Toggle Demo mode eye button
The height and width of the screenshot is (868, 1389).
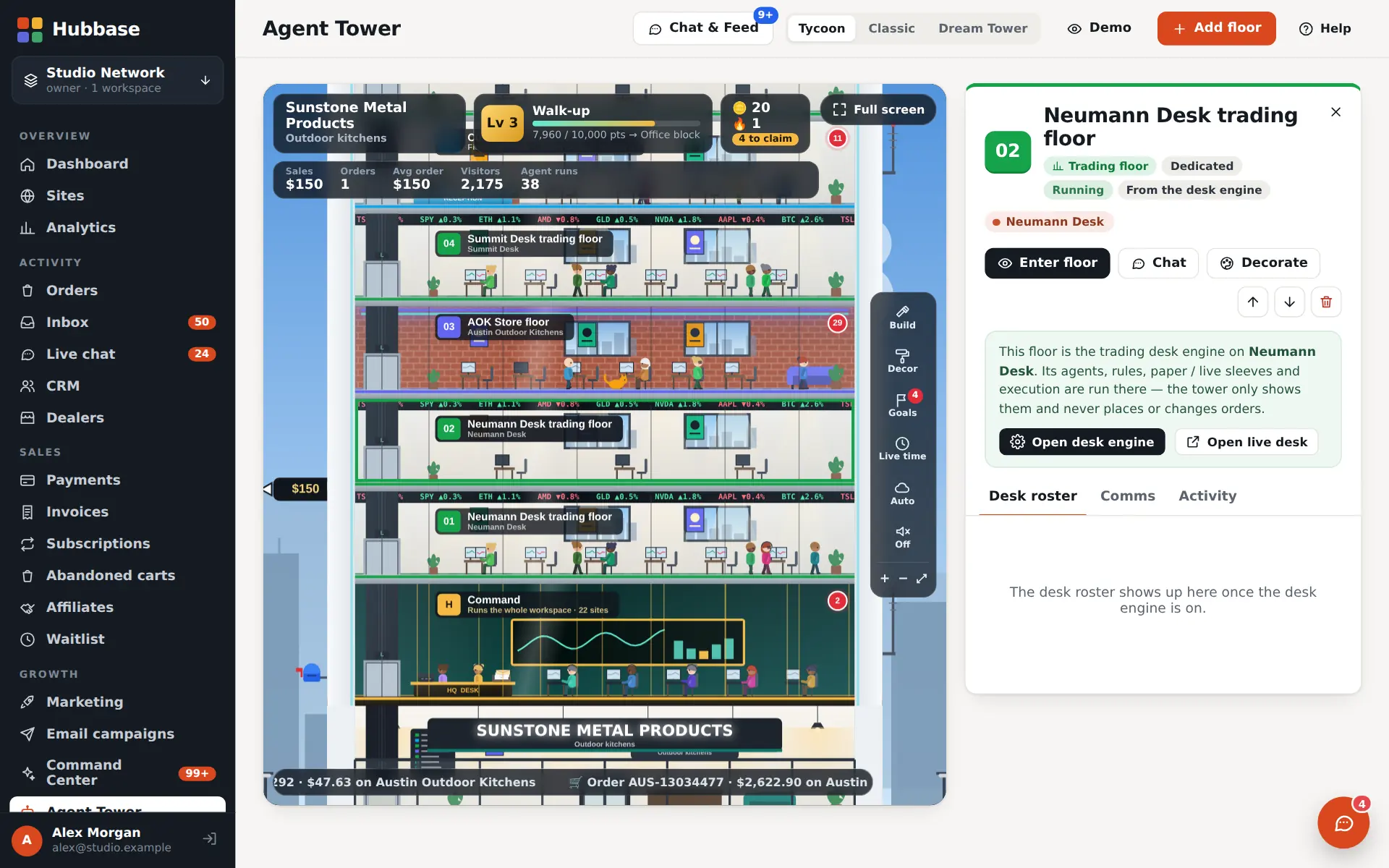click(x=1099, y=28)
